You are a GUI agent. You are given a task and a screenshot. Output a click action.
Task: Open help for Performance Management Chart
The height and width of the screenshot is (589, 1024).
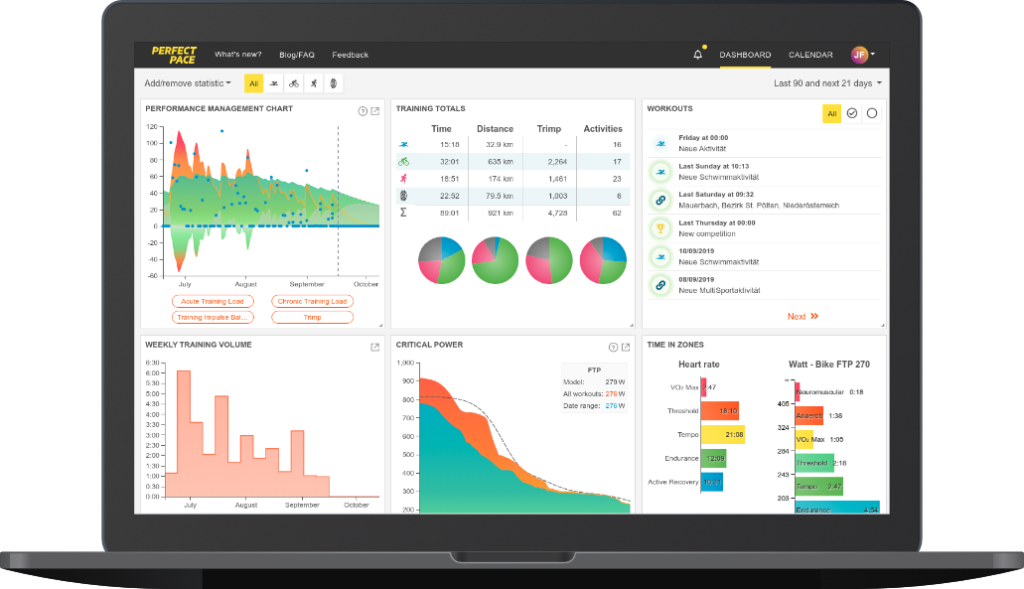[x=363, y=111]
